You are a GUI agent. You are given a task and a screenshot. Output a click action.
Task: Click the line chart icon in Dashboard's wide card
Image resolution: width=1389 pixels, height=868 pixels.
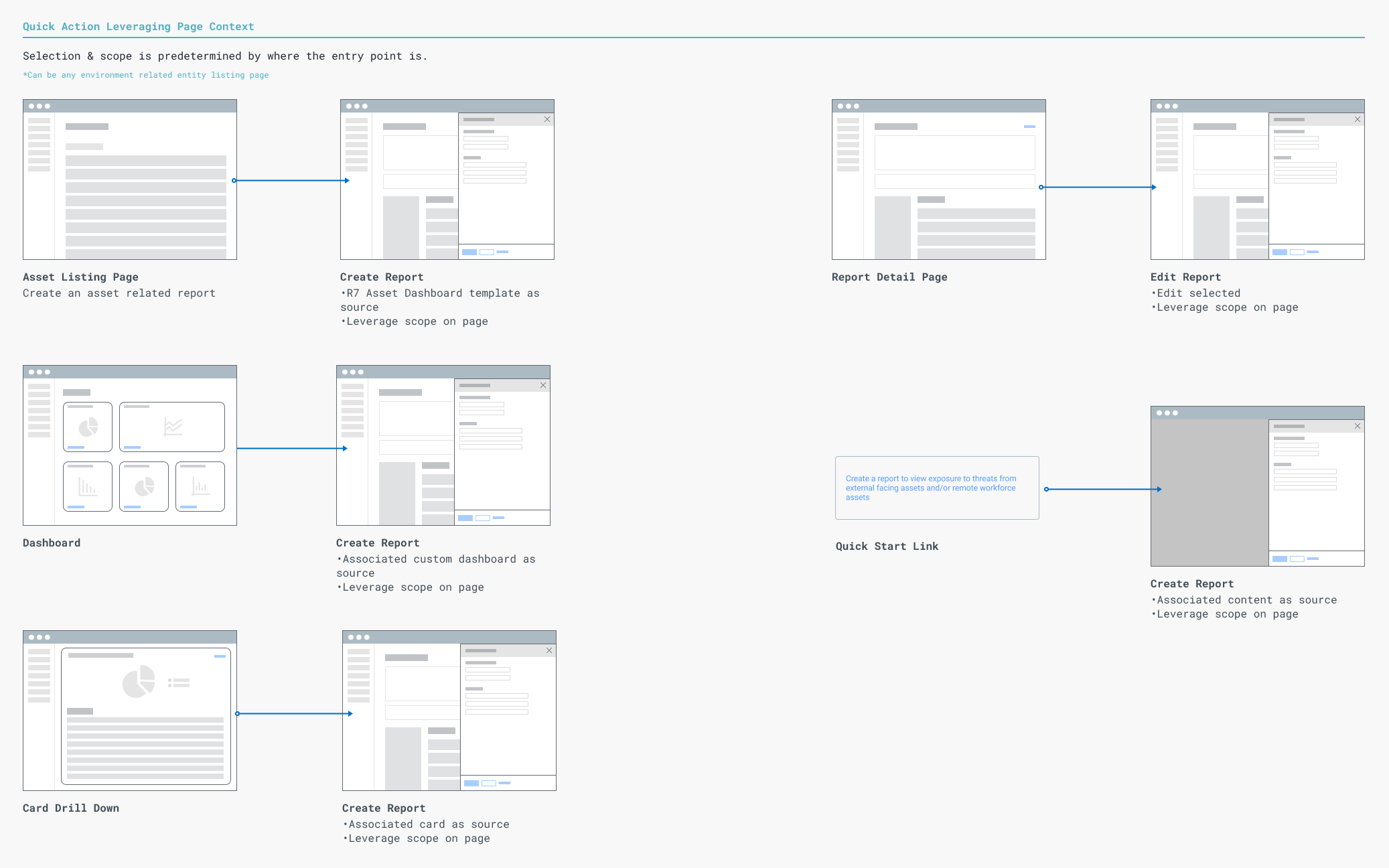pos(173,427)
